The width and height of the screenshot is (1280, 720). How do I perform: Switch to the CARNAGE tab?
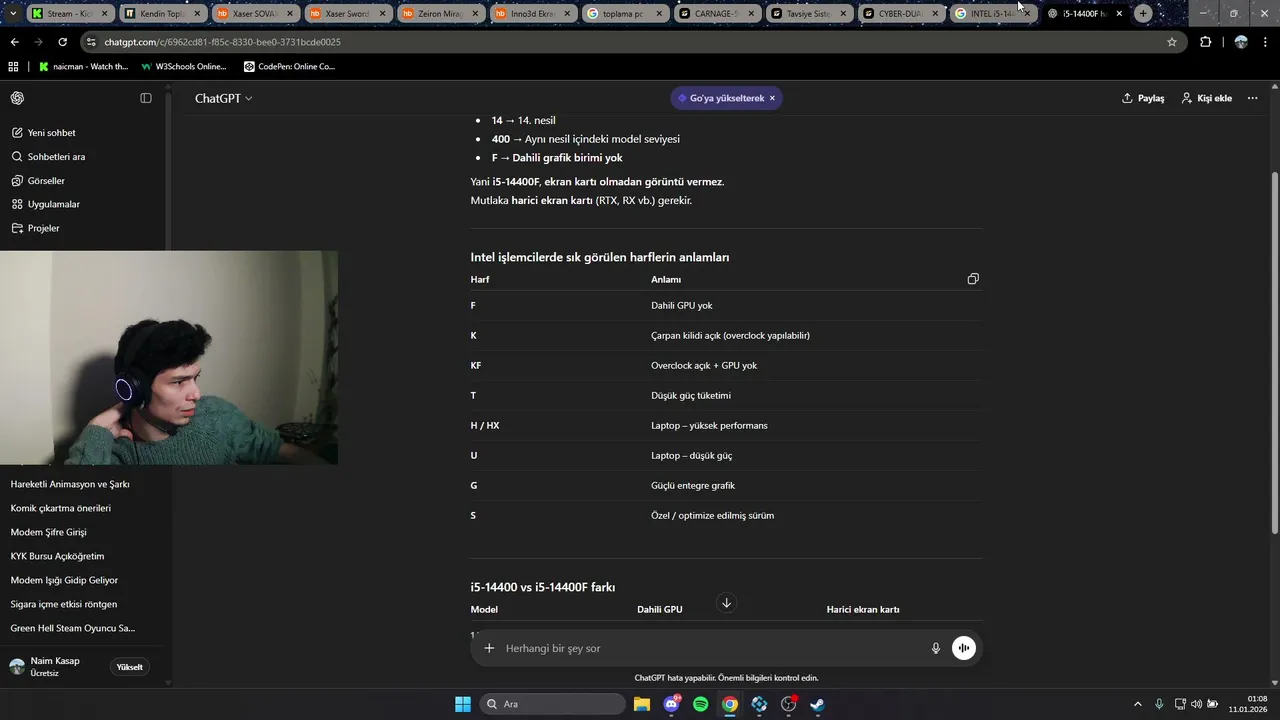click(717, 14)
